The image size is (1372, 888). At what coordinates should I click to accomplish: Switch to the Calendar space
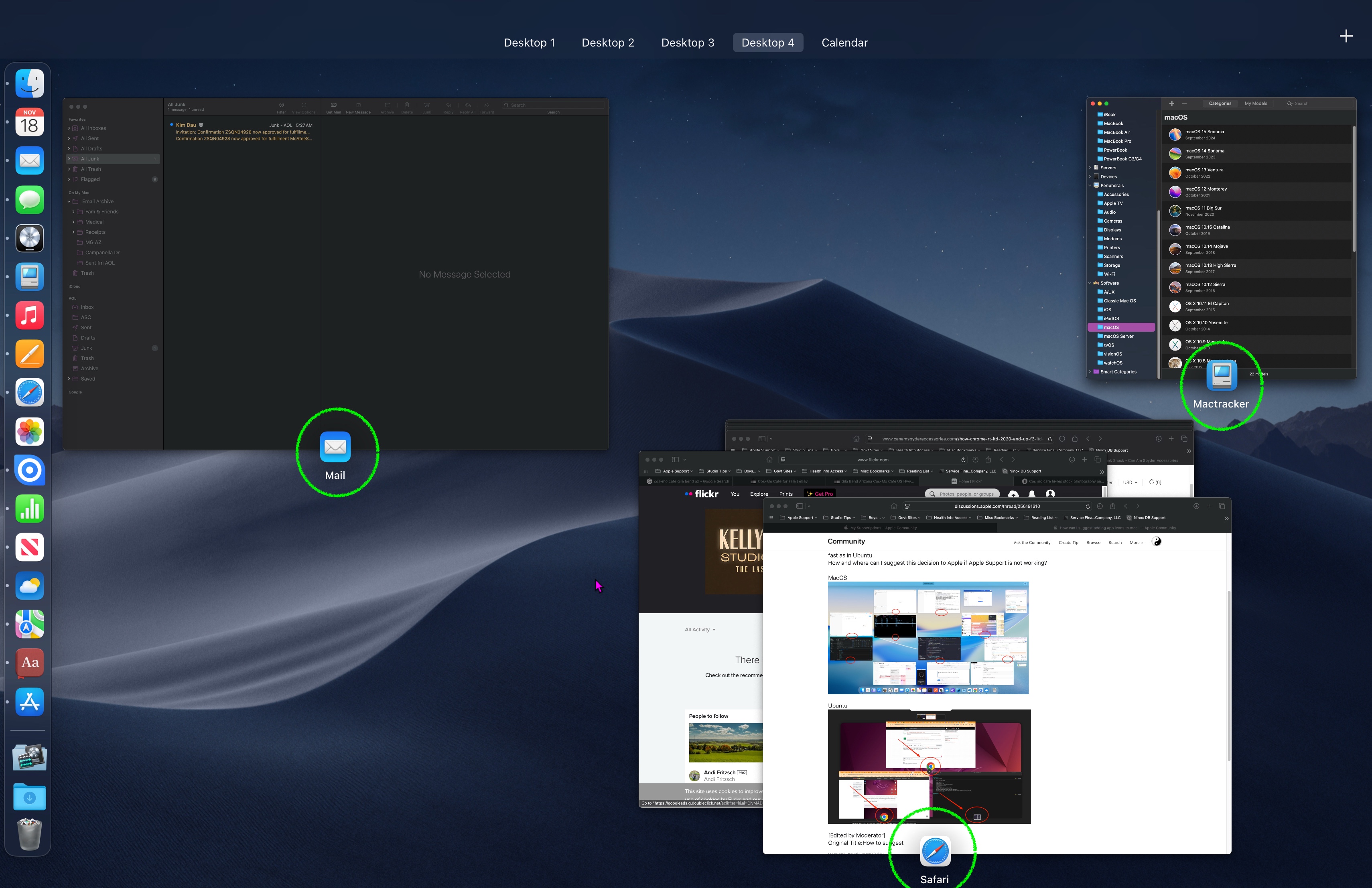pyautogui.click(x=844, y=43)
